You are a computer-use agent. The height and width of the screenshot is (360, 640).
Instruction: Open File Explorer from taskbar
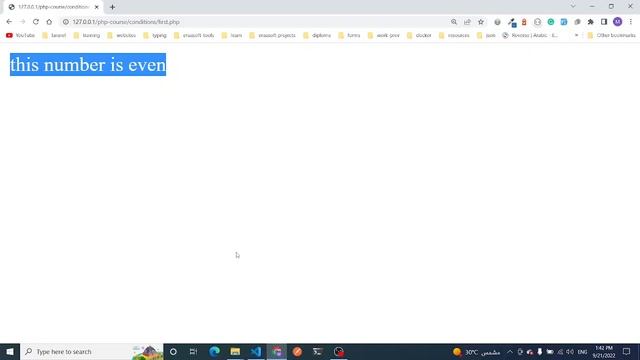235,351
